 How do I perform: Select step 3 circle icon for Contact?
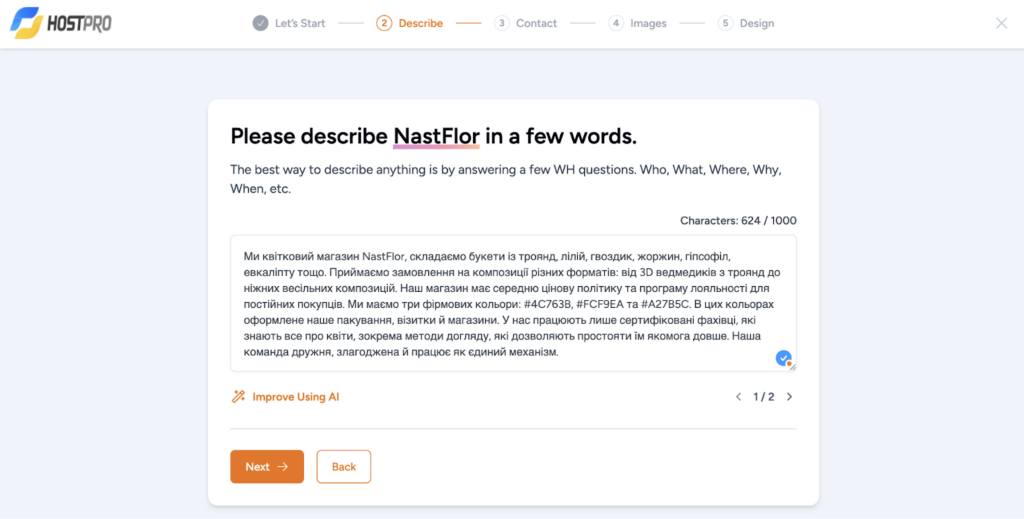pos(502,24)
